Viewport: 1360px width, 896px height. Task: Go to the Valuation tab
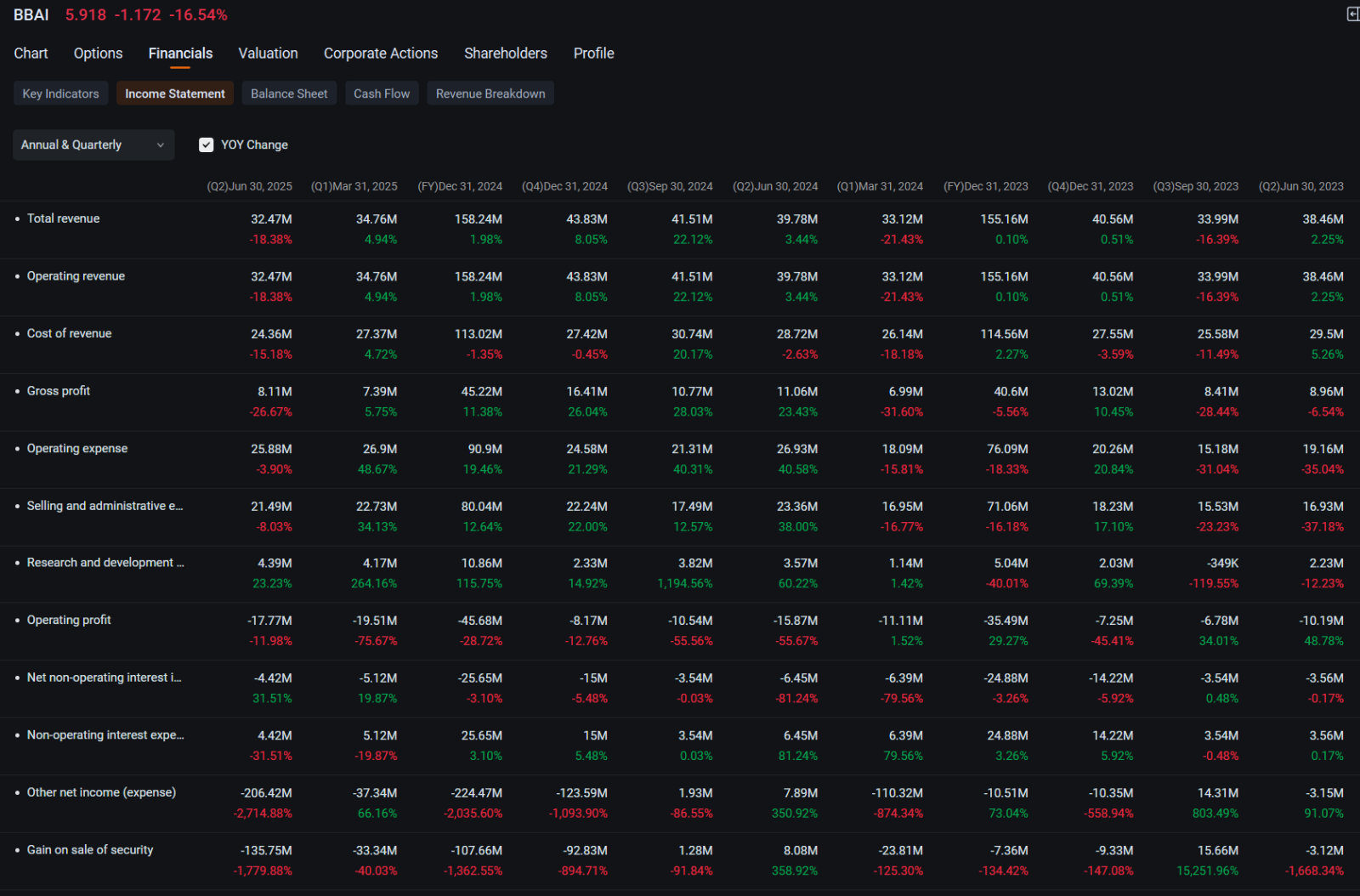pyautogui.click(x=268, y=53)
